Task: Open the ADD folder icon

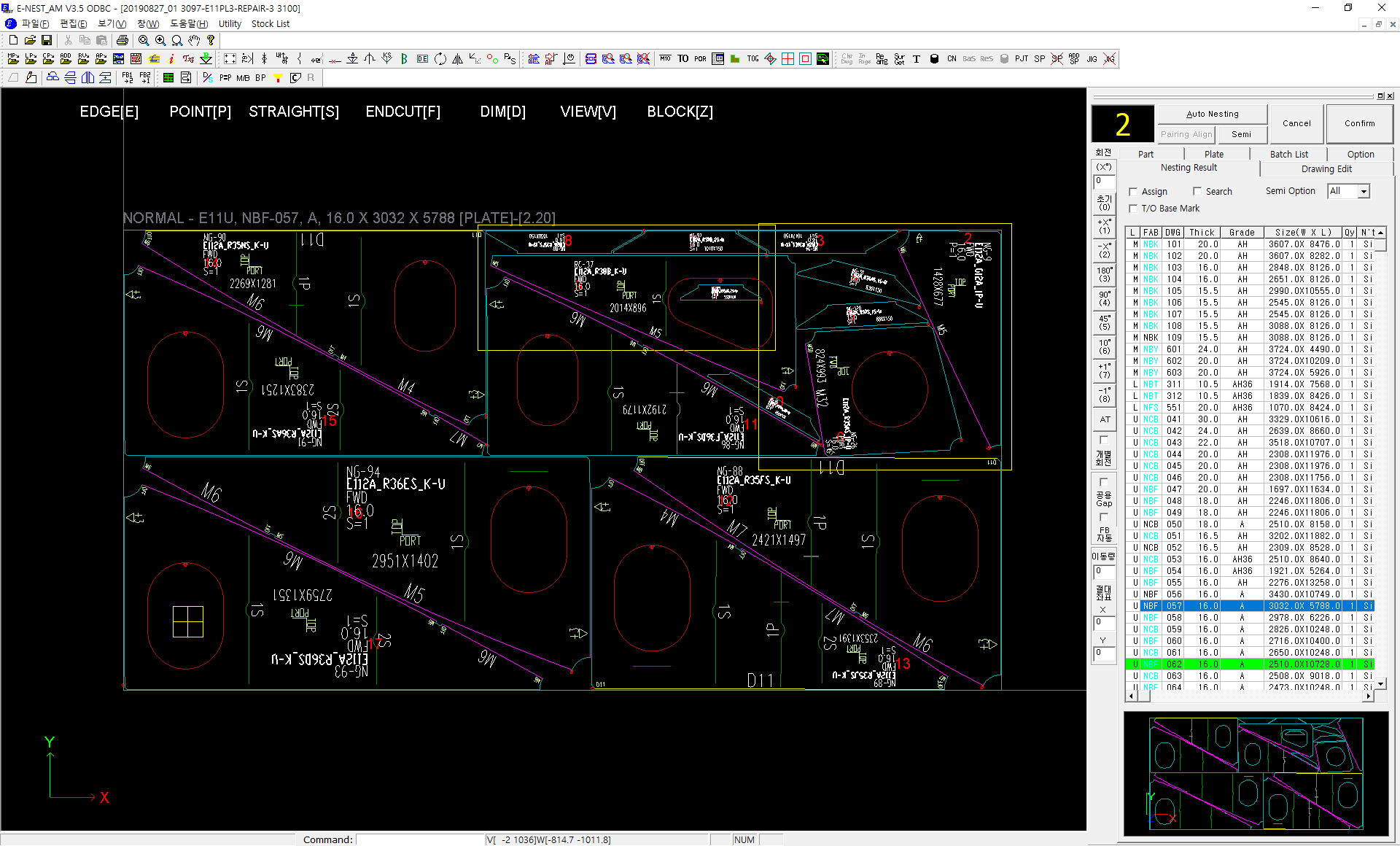Action: 66,59
